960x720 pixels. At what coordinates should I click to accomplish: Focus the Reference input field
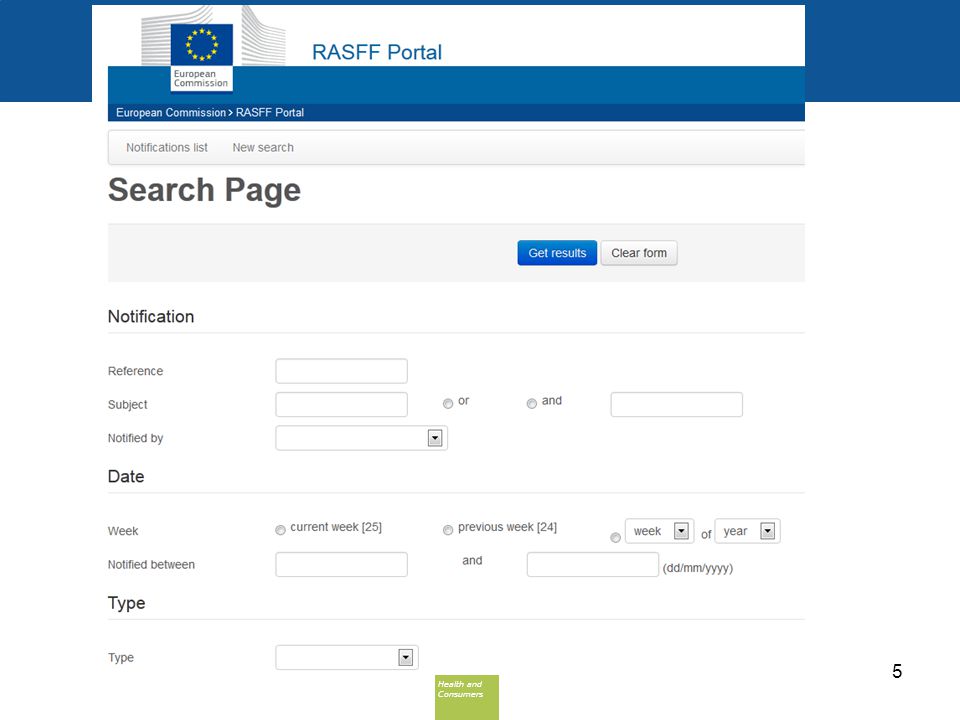[342, 371]
